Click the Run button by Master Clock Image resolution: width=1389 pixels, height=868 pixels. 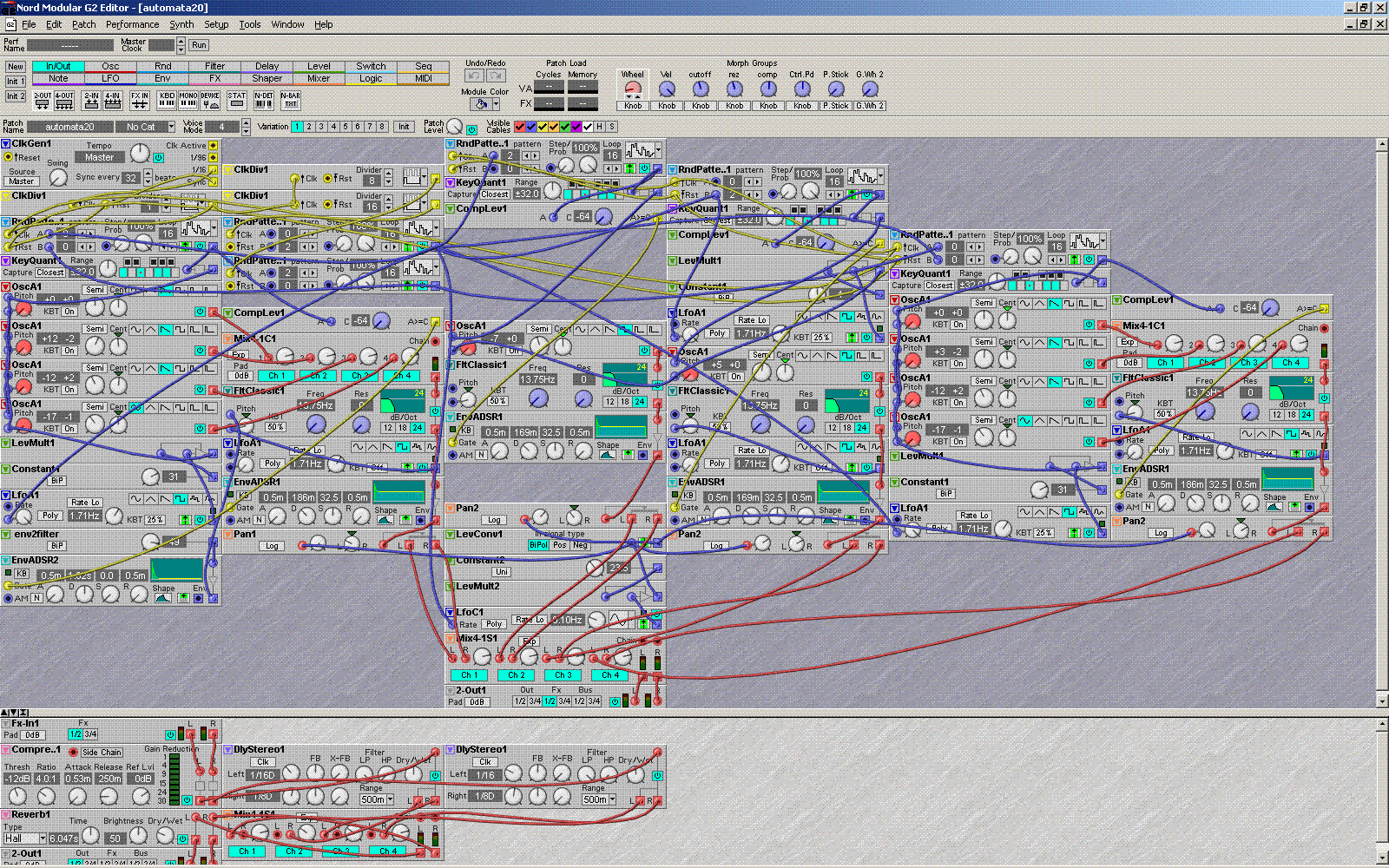[x=199, y=45]
